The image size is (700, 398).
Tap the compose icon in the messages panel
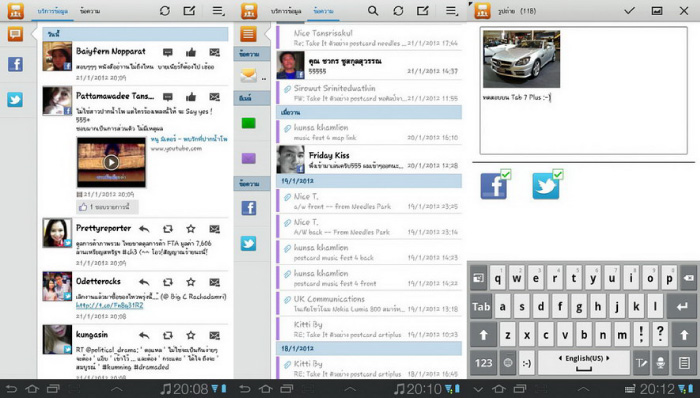tap(422, 11)
